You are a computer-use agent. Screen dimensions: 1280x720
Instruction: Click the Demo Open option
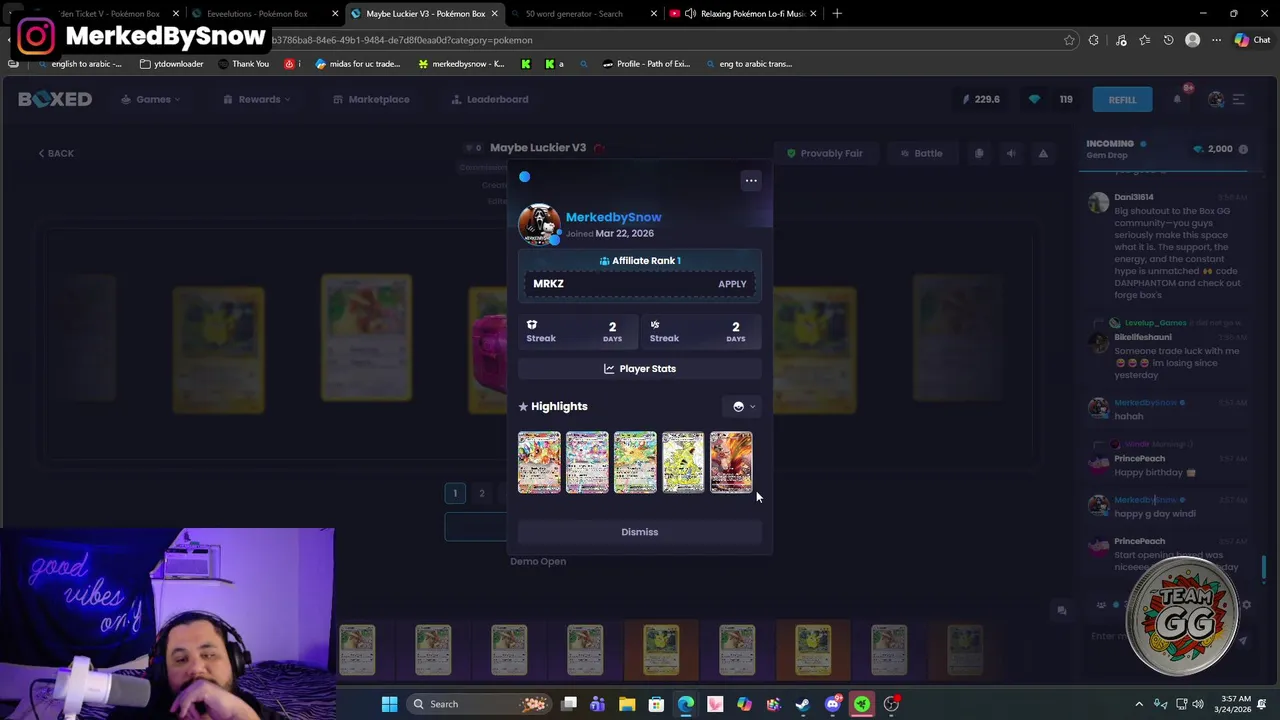point(538,561)
